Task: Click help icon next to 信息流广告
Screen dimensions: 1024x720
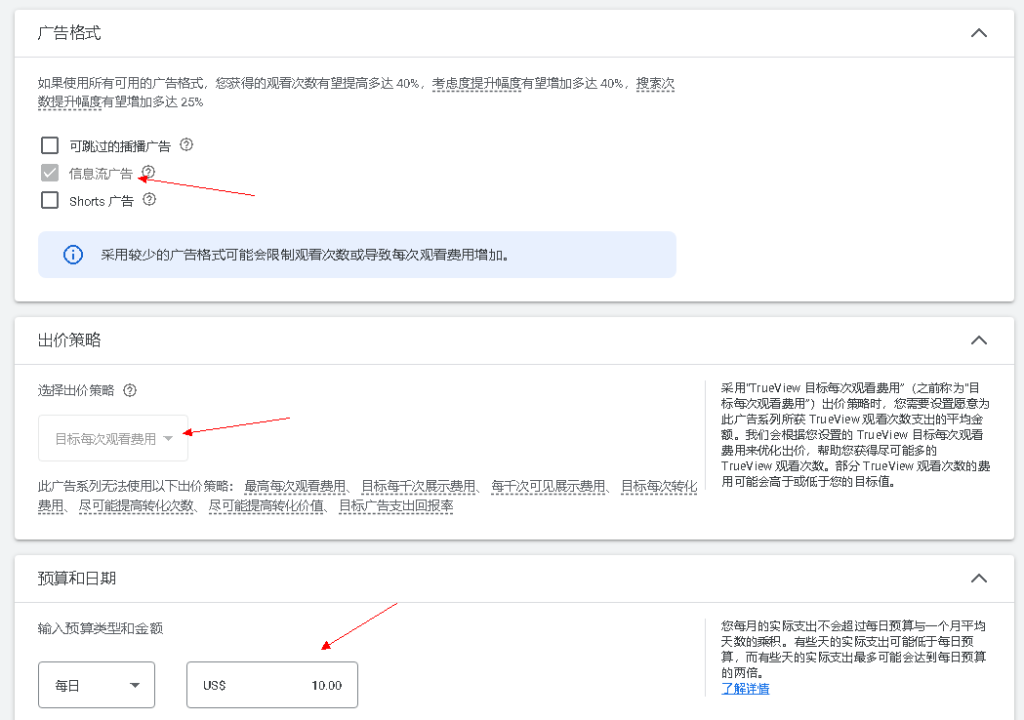Action: coord(148,172)
